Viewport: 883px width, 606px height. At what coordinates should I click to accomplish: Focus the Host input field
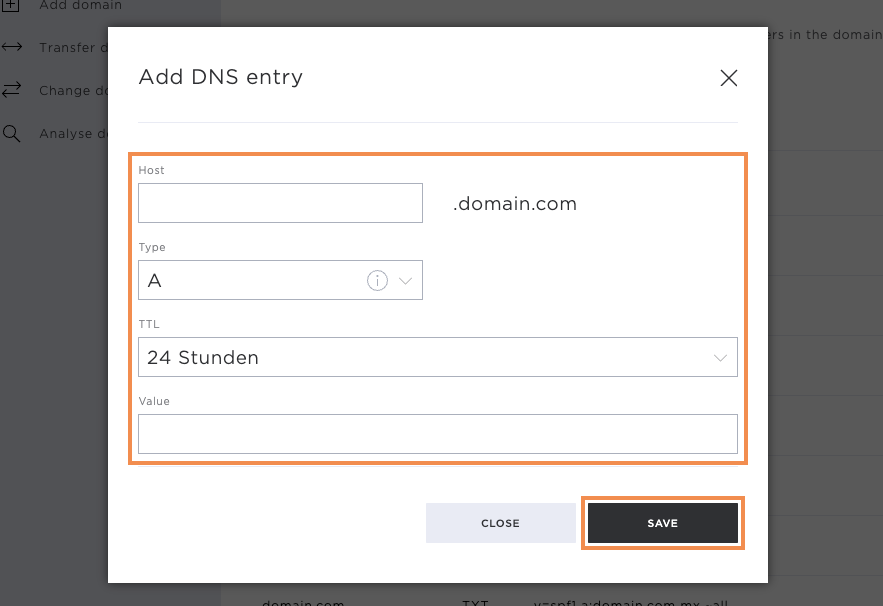click(x=280, y=203)
